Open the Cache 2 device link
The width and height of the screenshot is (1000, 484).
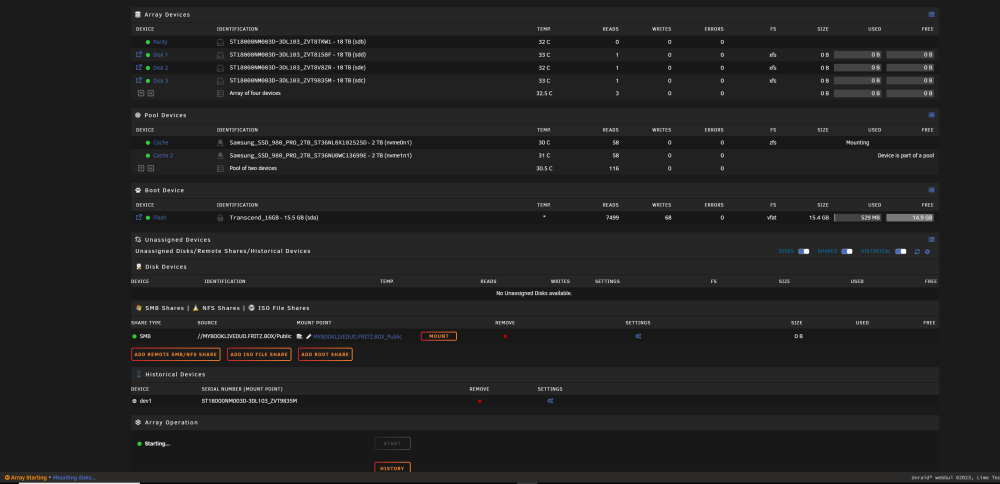(x=163, y=156)
